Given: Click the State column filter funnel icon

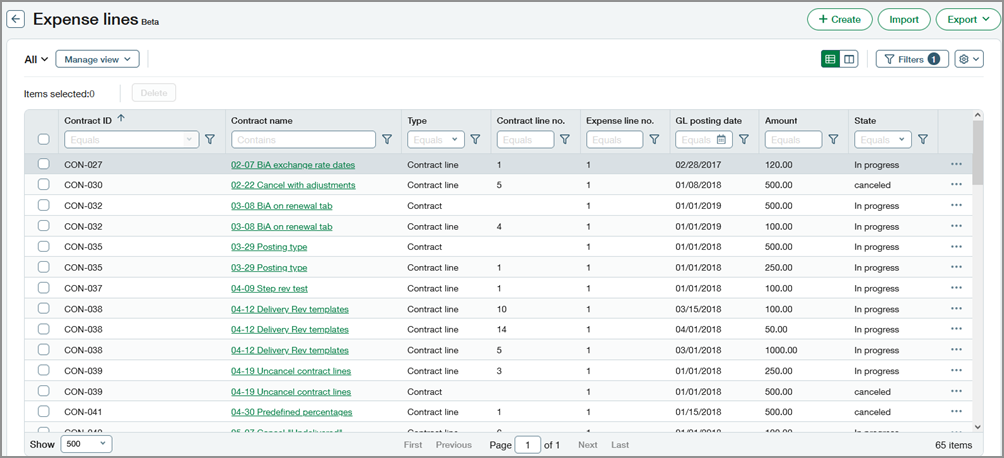Looking at the screenshot, I should tap(923, 140).
